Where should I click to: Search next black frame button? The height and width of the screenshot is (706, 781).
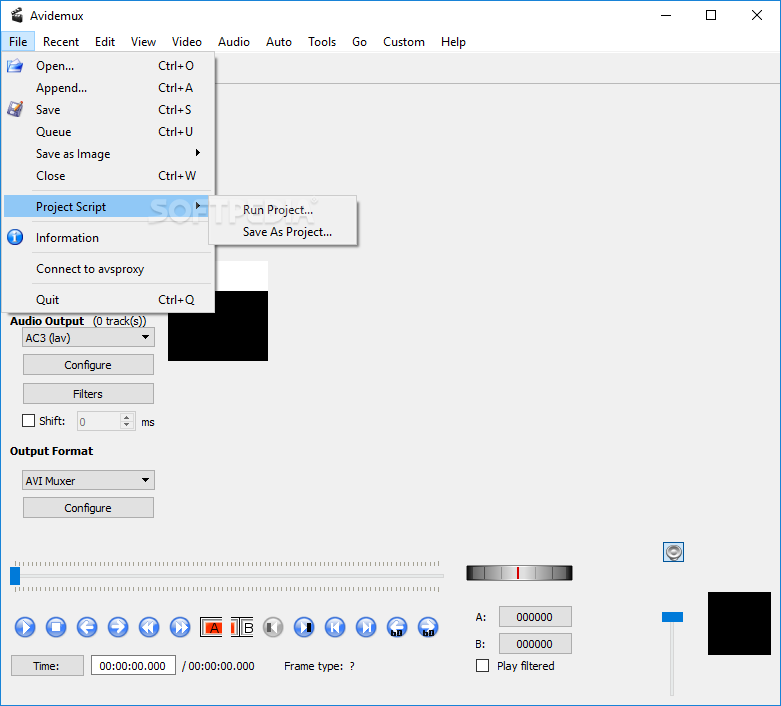click(304, 627)
